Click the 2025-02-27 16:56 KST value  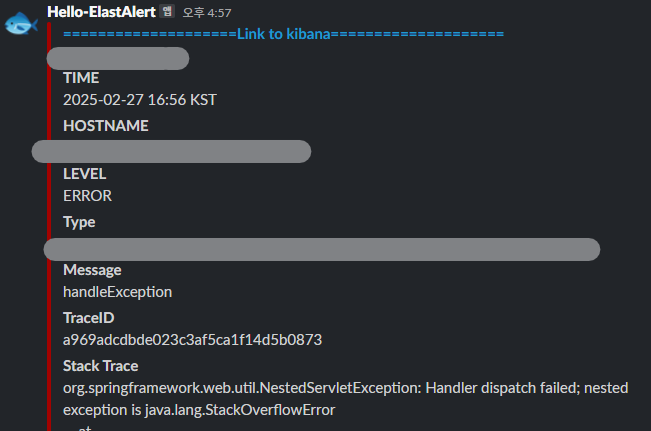140,100
